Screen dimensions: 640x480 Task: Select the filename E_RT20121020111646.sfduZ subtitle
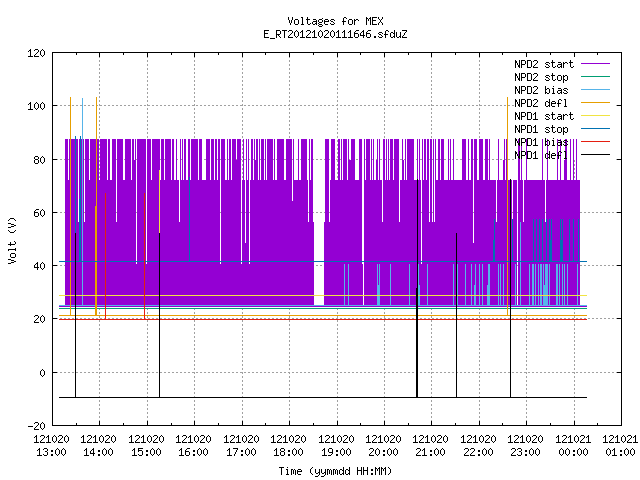335,34
